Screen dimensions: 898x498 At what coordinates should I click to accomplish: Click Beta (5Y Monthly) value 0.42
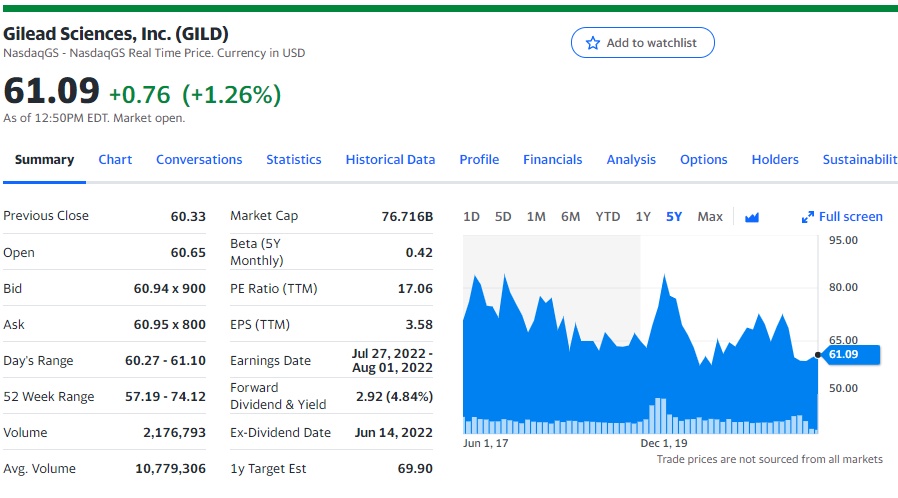point(419,252)
